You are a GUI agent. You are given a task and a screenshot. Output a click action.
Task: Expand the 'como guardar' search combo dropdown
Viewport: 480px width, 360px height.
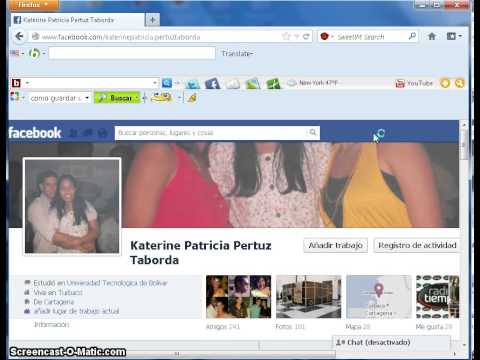[87, 98]
